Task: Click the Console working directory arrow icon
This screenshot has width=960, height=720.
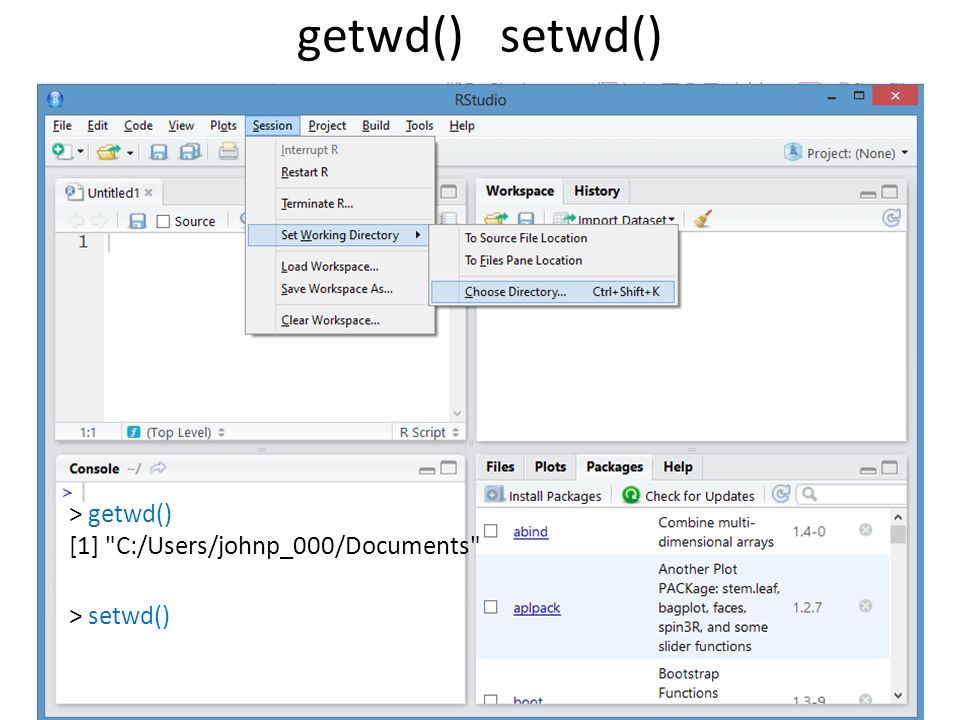Action: click(158, 468)
